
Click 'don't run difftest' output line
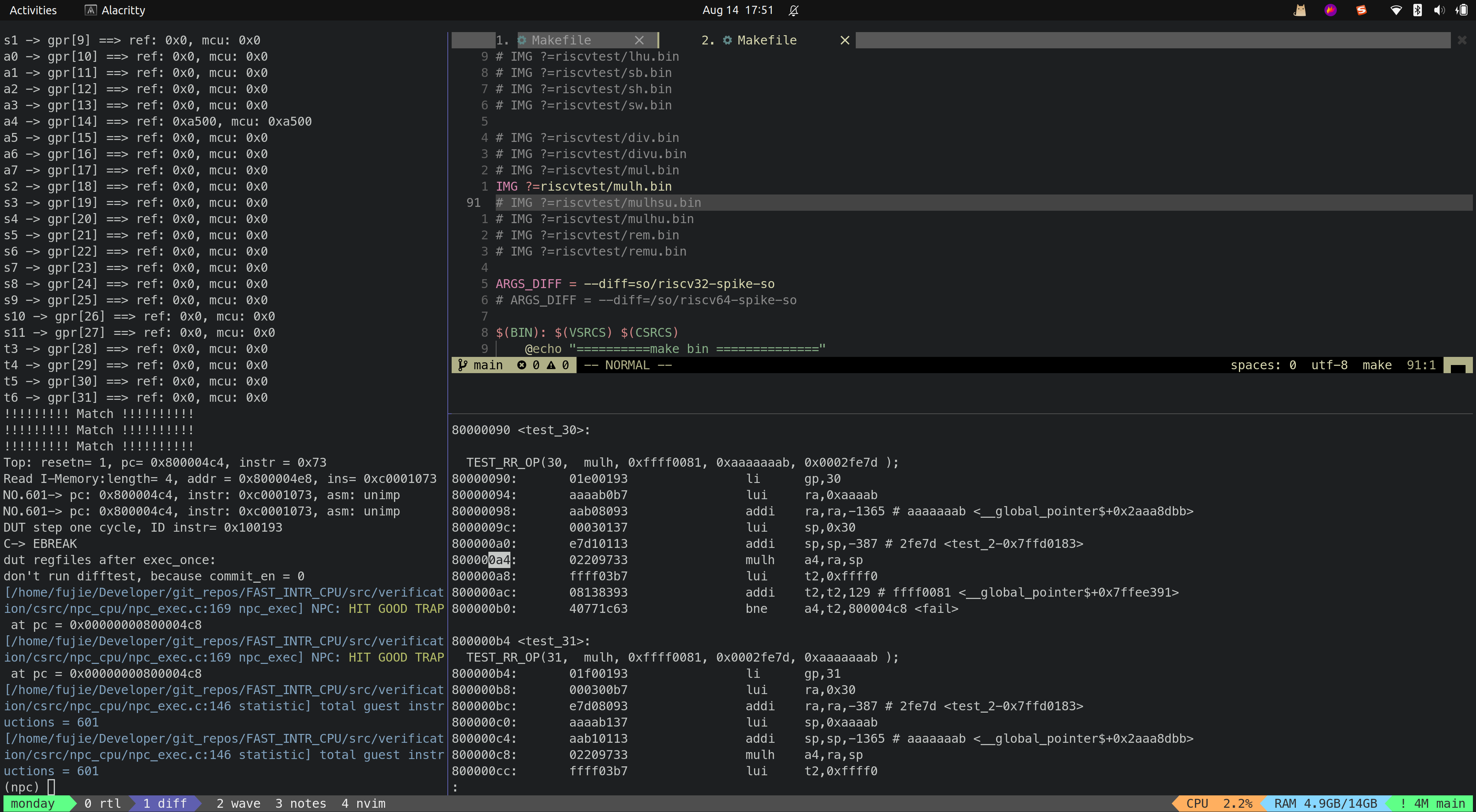154,576
